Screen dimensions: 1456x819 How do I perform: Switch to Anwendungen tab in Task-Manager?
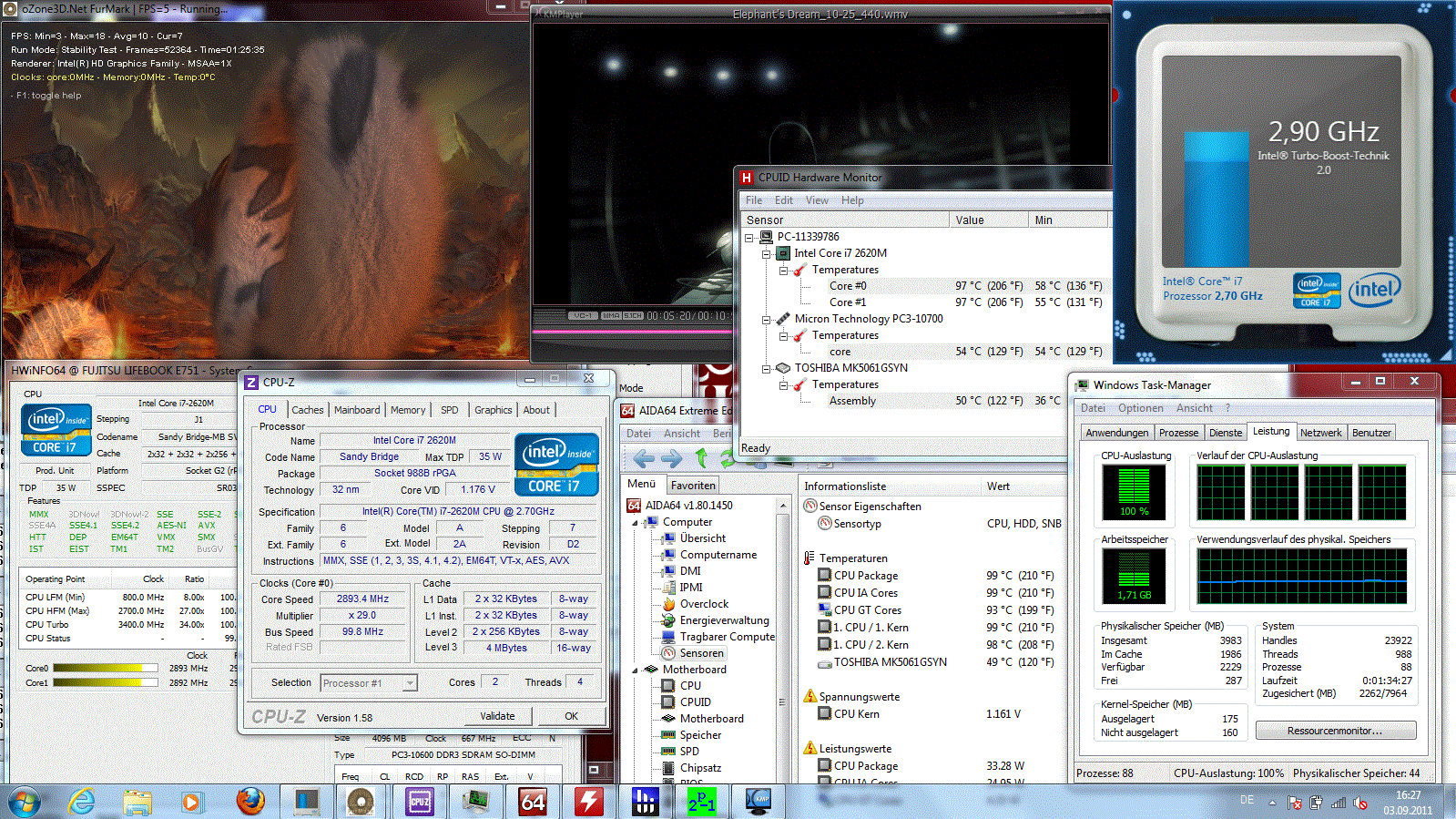[x=1117, y=433]
